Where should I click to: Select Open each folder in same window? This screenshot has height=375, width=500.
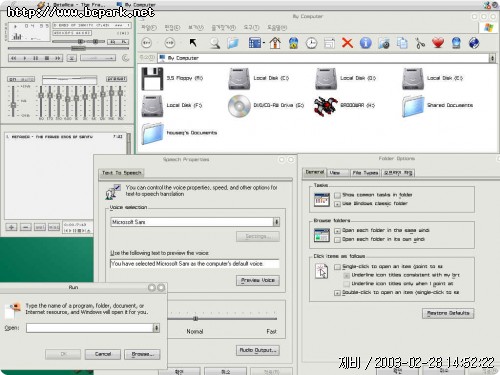[337, 231]
